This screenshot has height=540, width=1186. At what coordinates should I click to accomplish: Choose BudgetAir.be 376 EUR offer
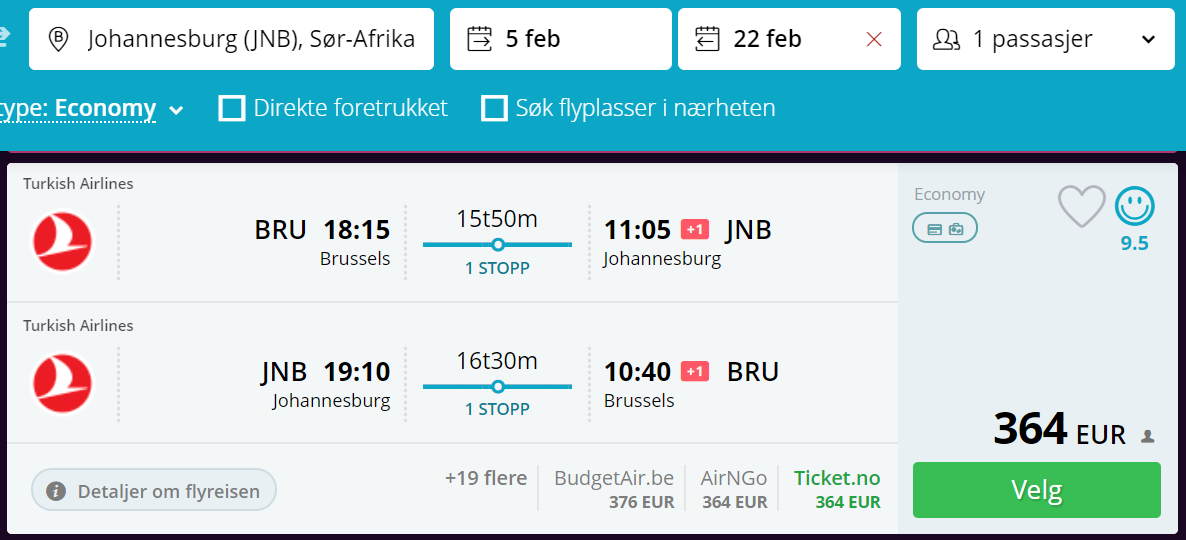click(x=613, y=489)
